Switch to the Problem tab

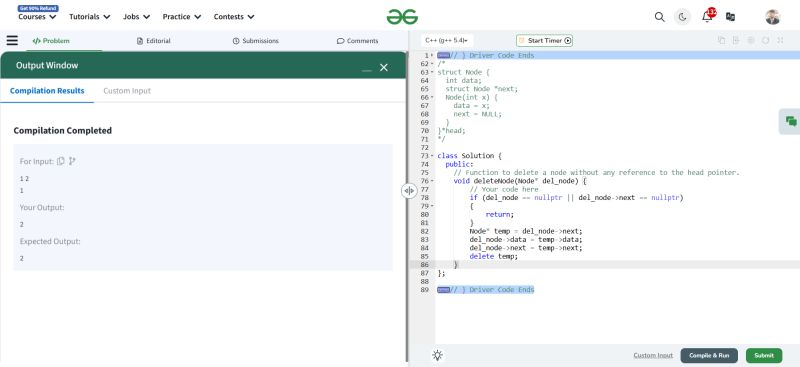[x=51, y=41]
